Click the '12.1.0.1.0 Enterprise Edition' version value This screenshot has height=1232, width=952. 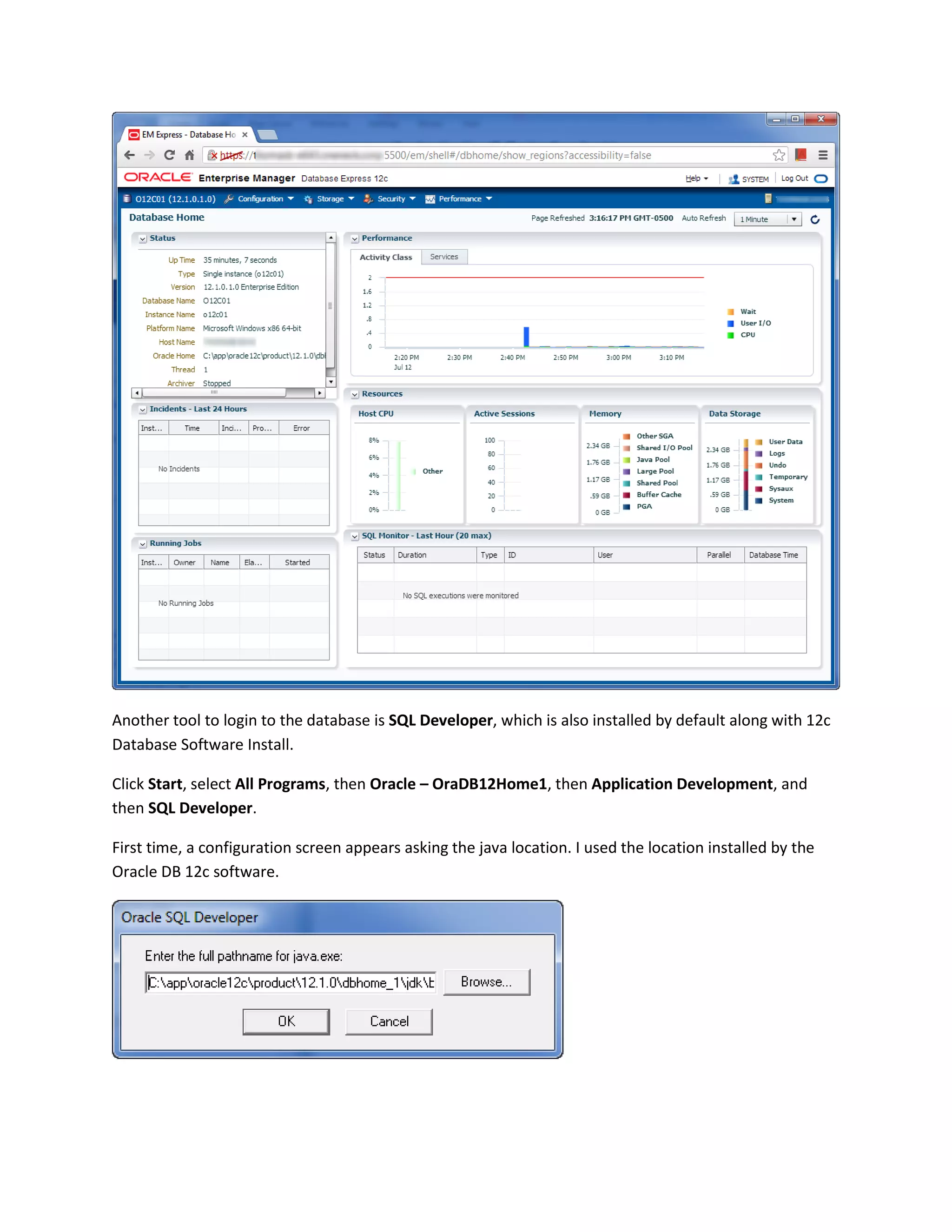[251, 287]
